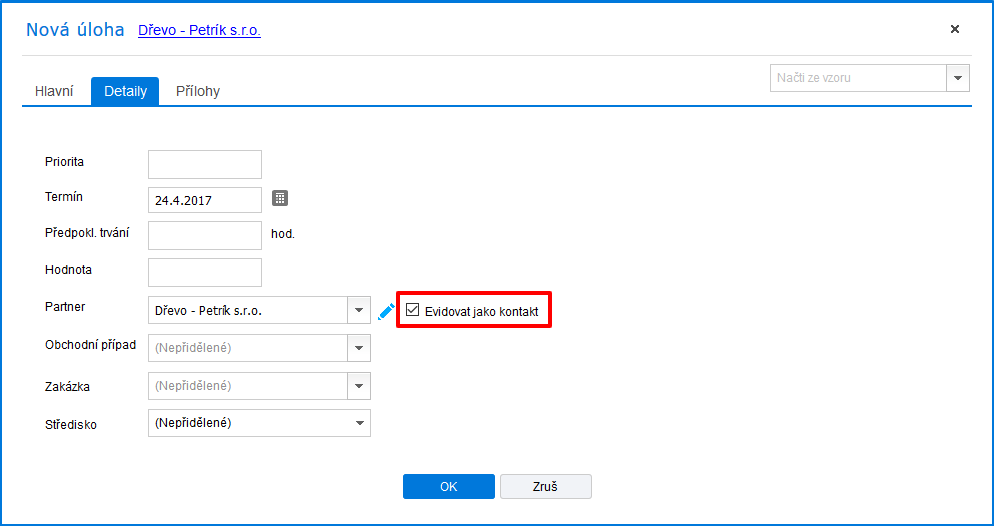Click the Předpokl. trvání hours field
The height and width of the screenshot is (526, 994).
click(205, 236)
